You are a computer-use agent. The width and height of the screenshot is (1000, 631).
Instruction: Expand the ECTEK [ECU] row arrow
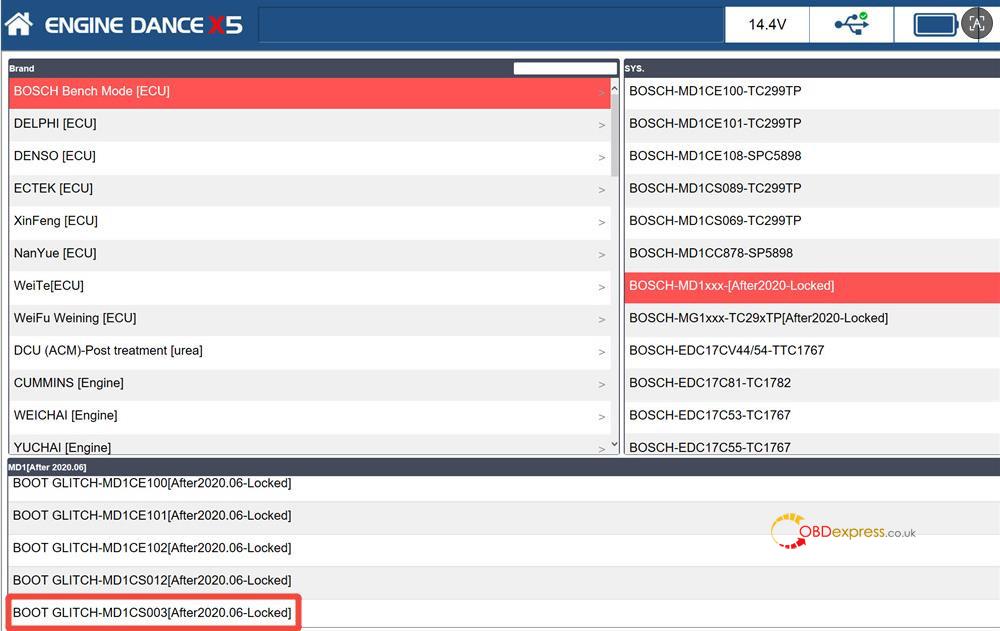tap(601, 190)
